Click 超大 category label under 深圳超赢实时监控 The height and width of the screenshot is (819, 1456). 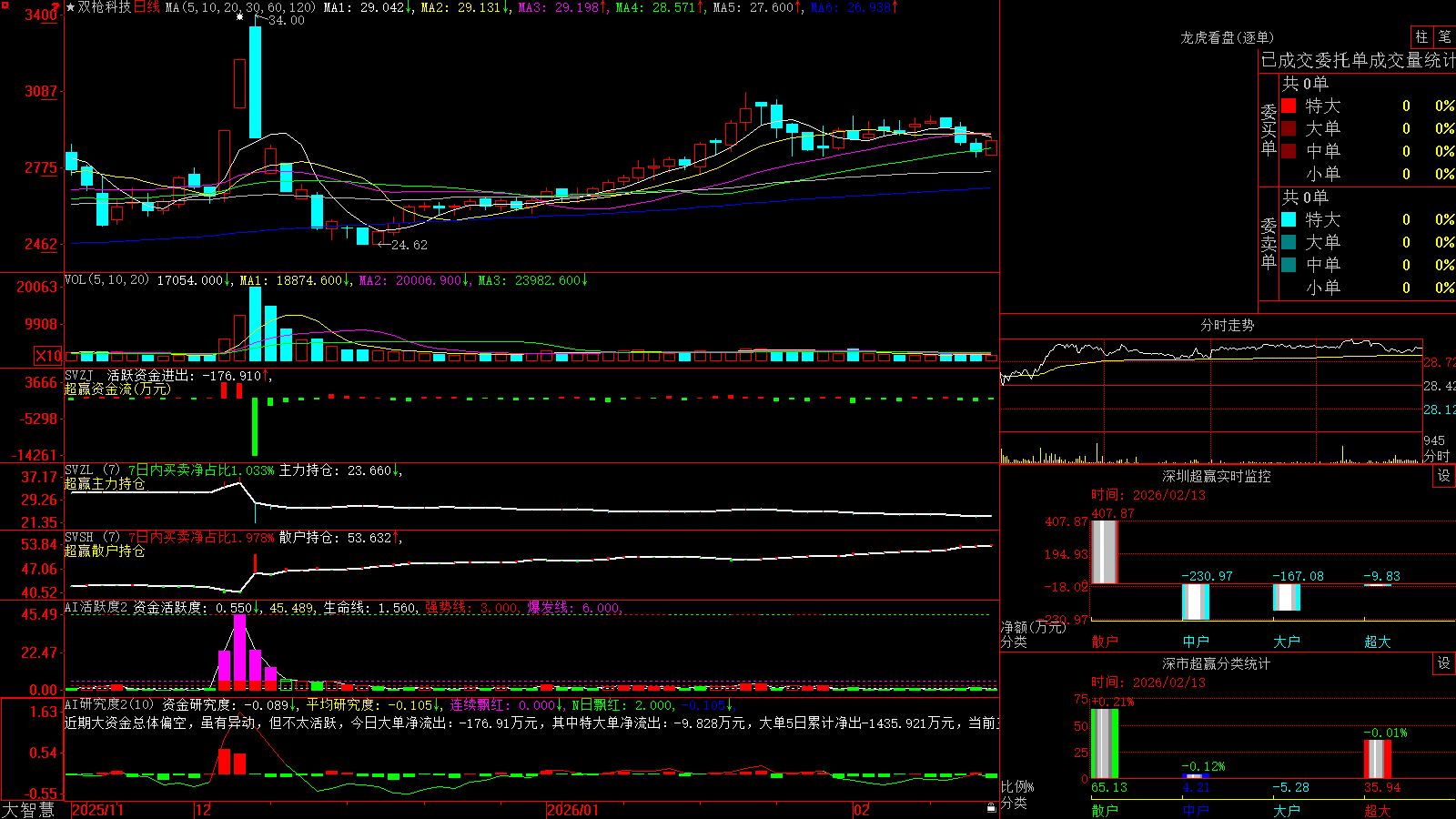[1378, 642]
